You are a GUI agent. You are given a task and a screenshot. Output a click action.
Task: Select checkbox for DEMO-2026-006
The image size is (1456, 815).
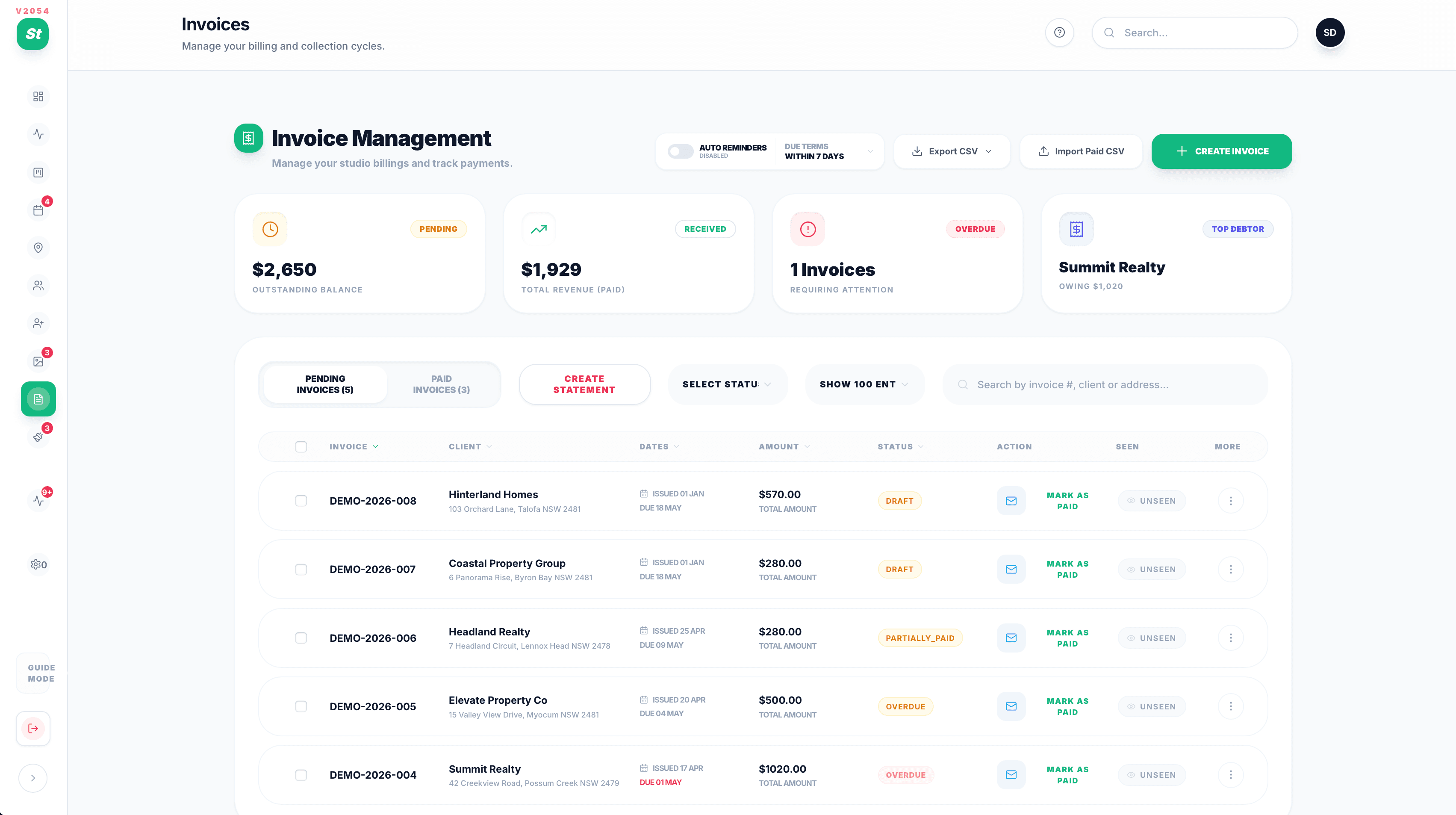(x=301, y=638)
